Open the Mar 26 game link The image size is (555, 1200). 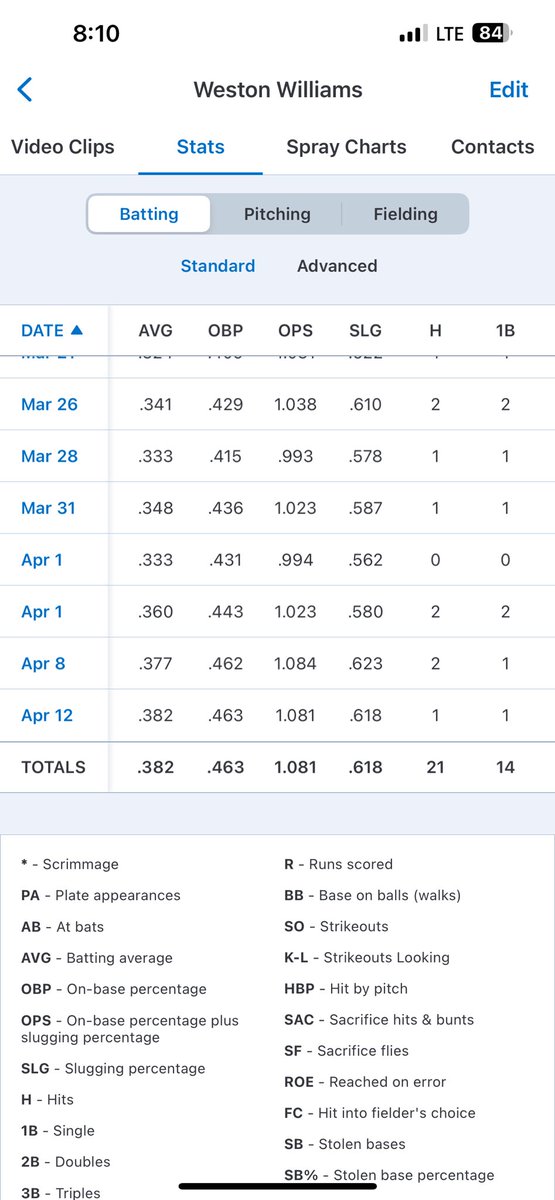[49, 404]
